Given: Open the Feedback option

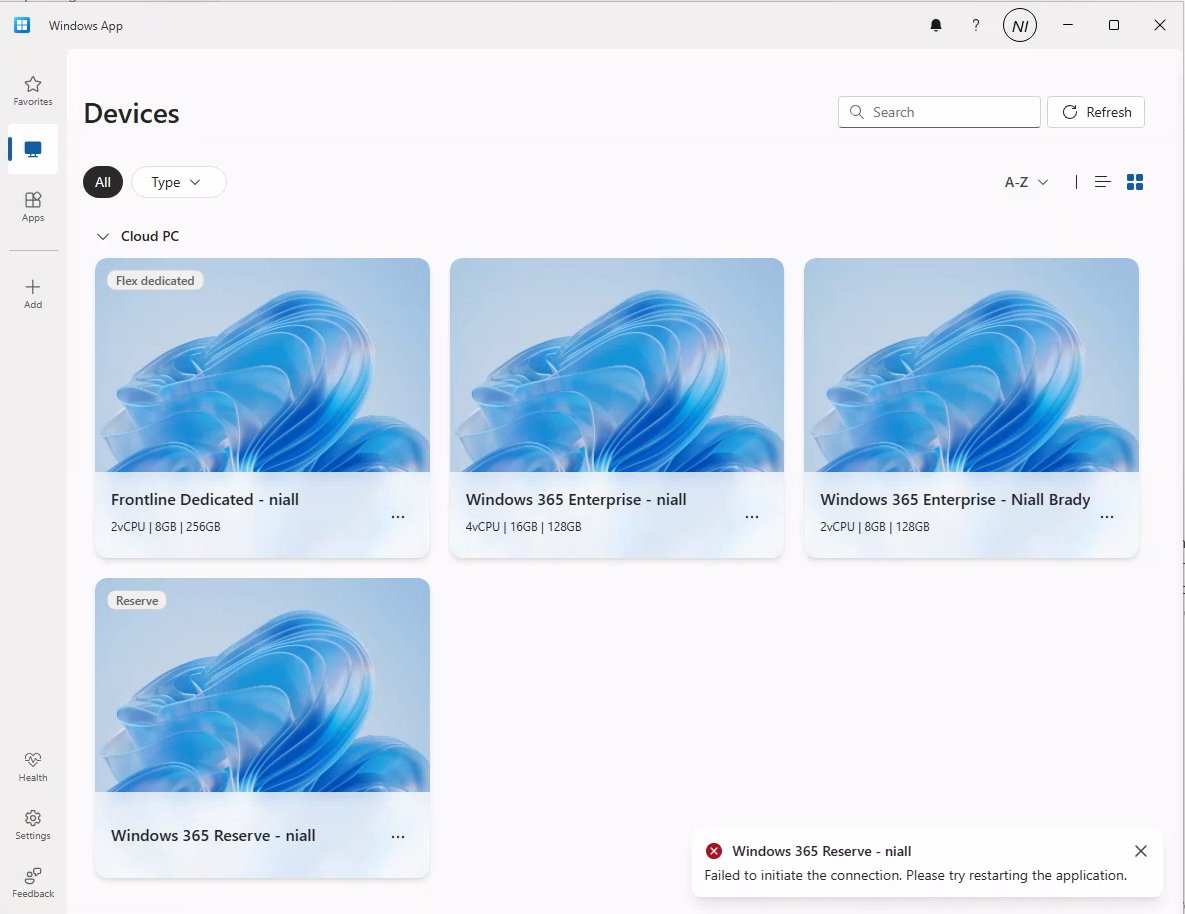Looking at the screenshot, I should [32, 882].
